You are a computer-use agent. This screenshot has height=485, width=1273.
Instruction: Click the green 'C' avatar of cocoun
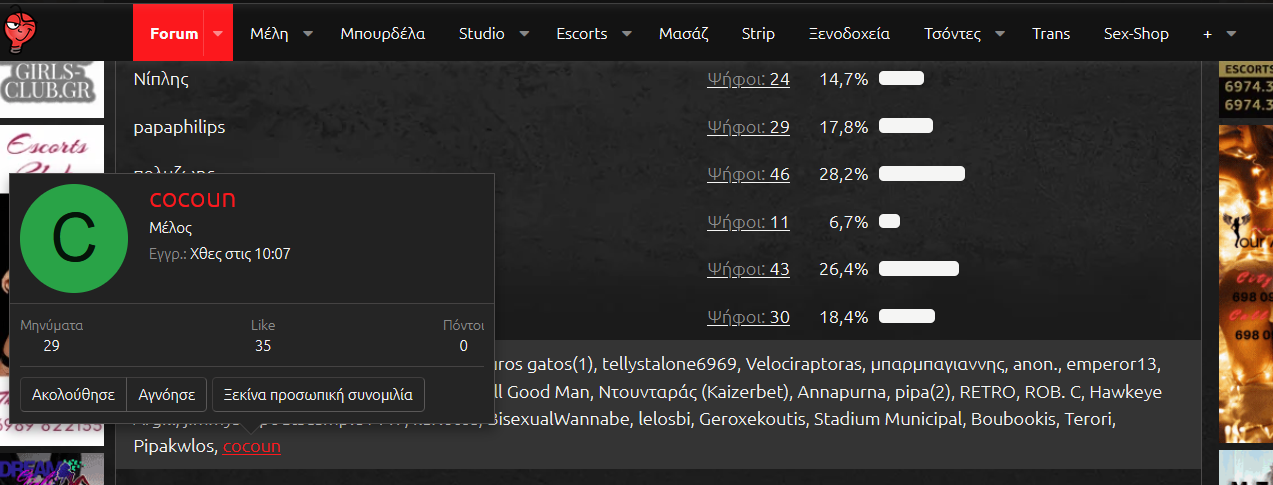click(x=73, y=239)
